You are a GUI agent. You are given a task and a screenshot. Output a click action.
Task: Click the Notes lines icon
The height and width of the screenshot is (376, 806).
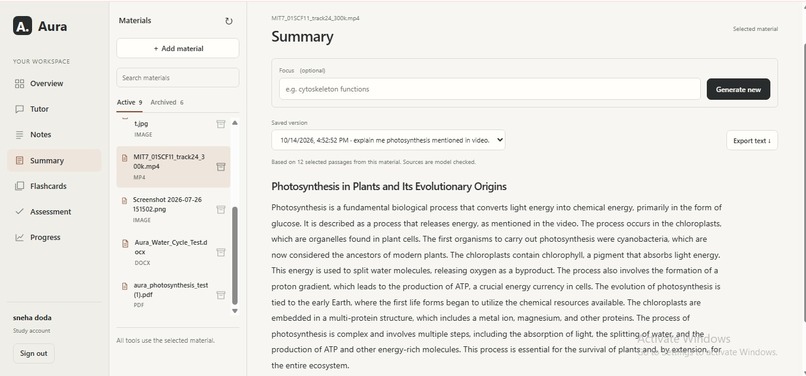(x=20, y=135)
